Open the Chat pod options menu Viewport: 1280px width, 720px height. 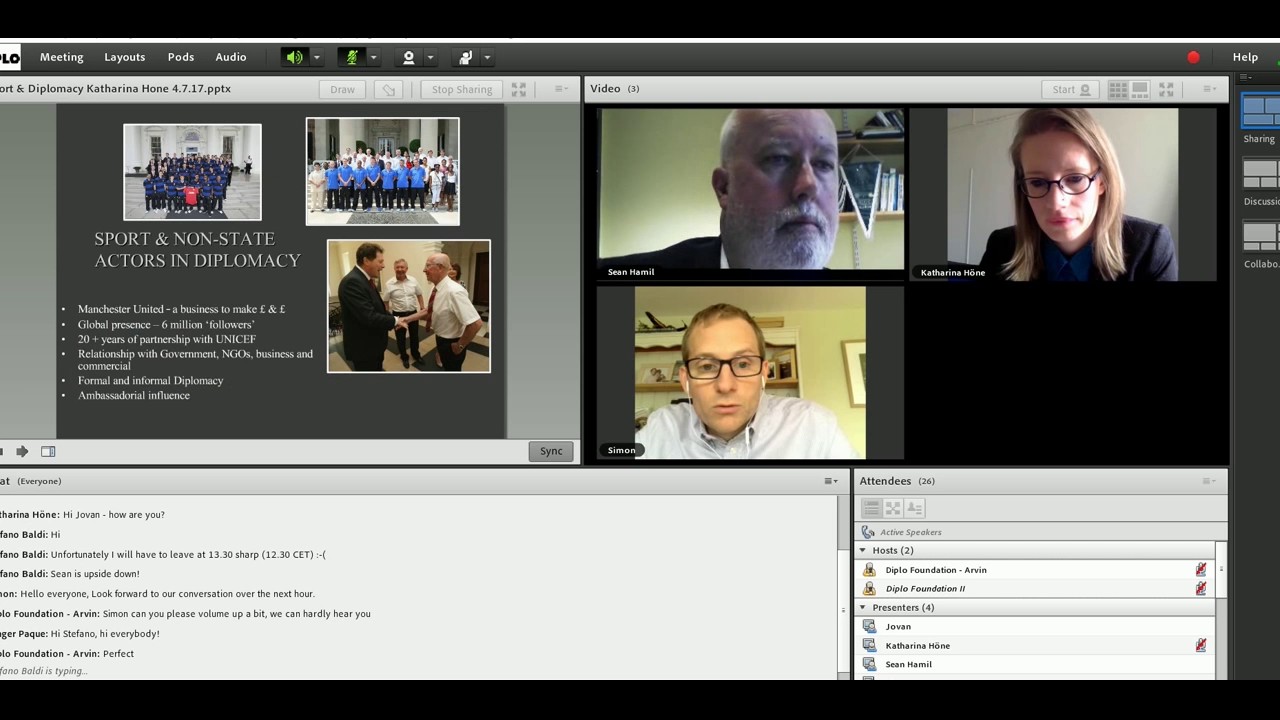point(830,481)
